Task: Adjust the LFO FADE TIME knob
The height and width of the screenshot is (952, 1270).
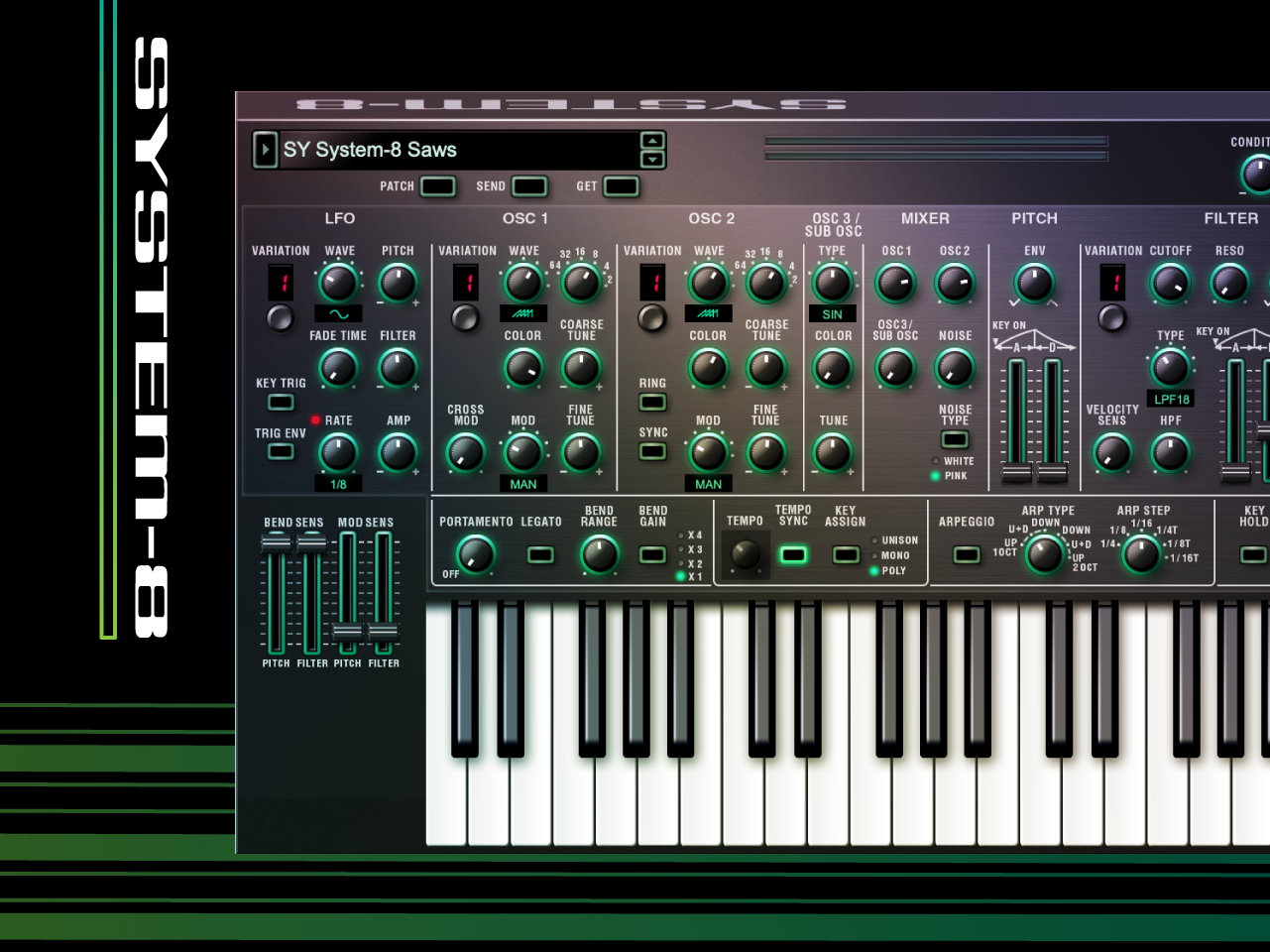Action: [338, 369]
